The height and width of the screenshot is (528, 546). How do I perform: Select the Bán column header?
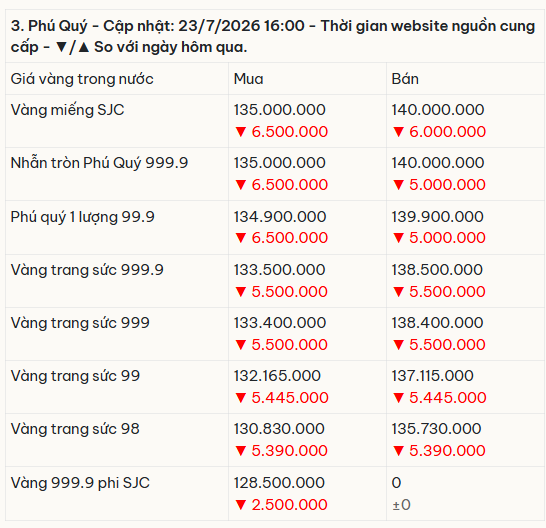tap(405, 79)
